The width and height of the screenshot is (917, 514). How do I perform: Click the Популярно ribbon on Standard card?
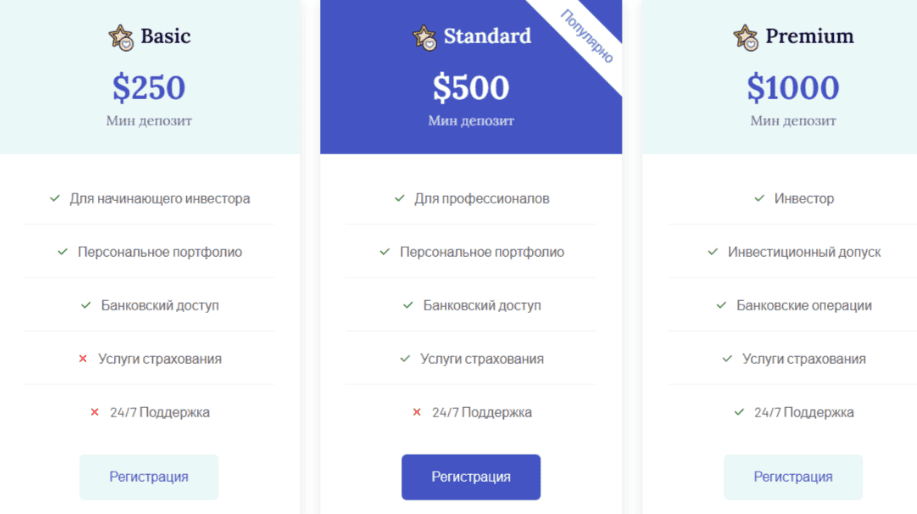pos(587,37)
